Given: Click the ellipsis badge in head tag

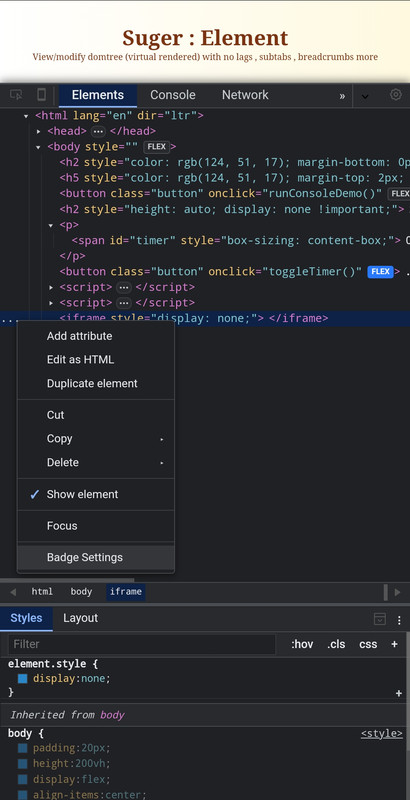Looking at the screenshot, I should pos(98,131).
